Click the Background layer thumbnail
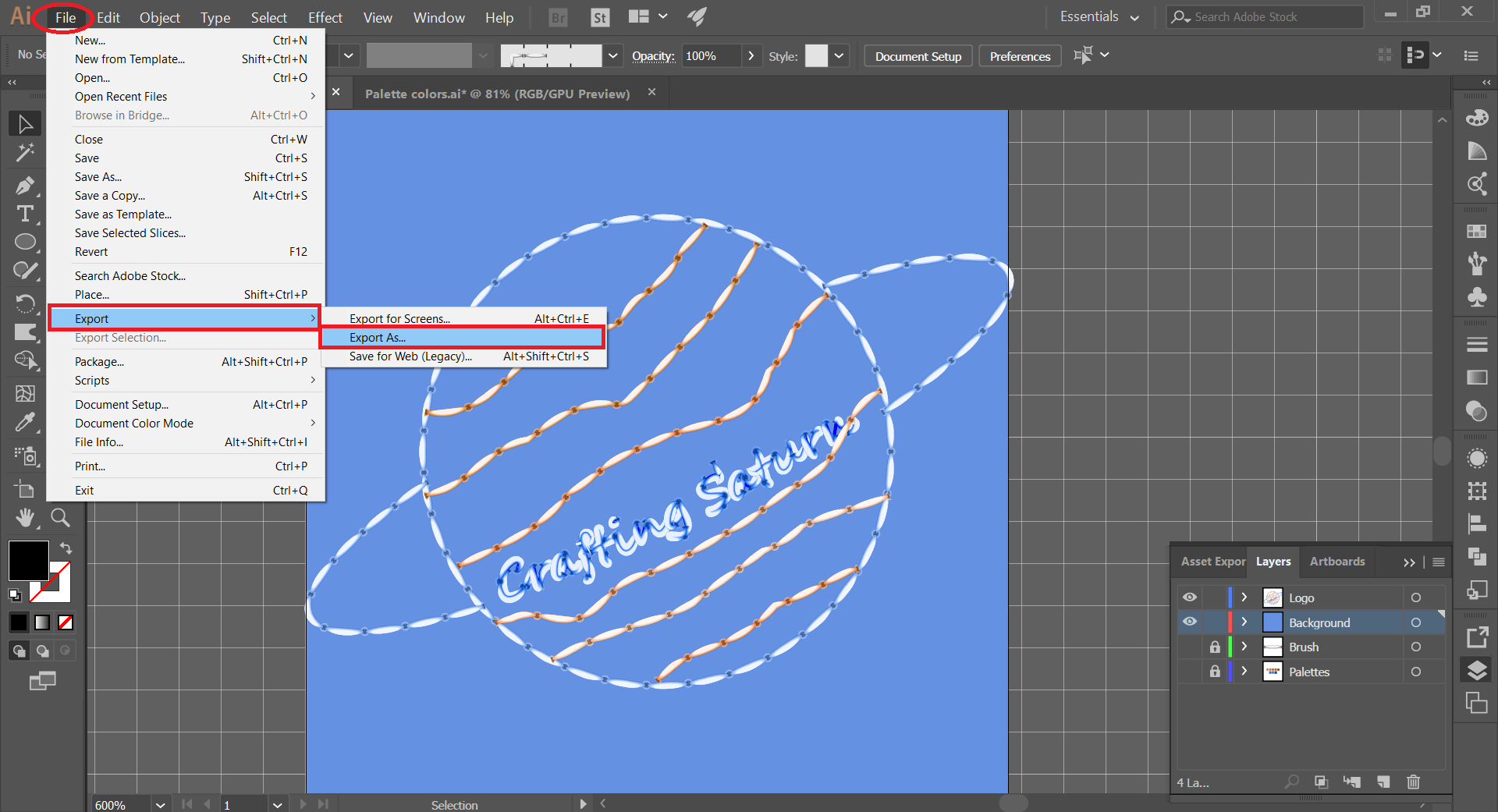 pos(1273,622)
